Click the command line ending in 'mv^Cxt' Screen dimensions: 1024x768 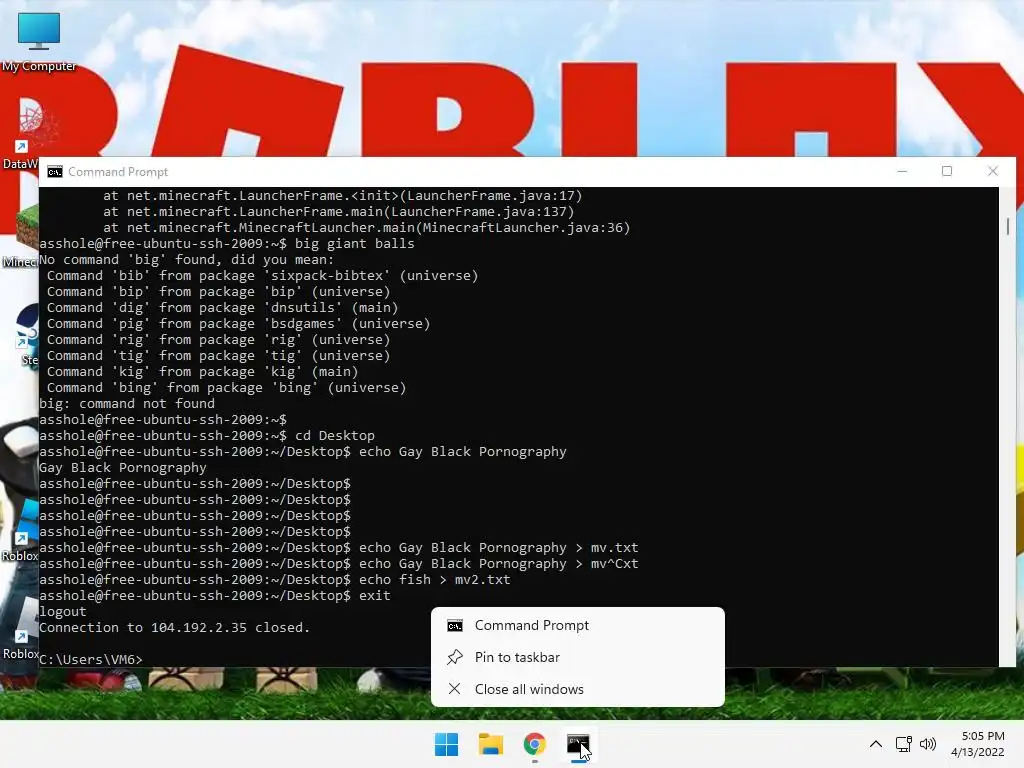[x=339, y=564]
